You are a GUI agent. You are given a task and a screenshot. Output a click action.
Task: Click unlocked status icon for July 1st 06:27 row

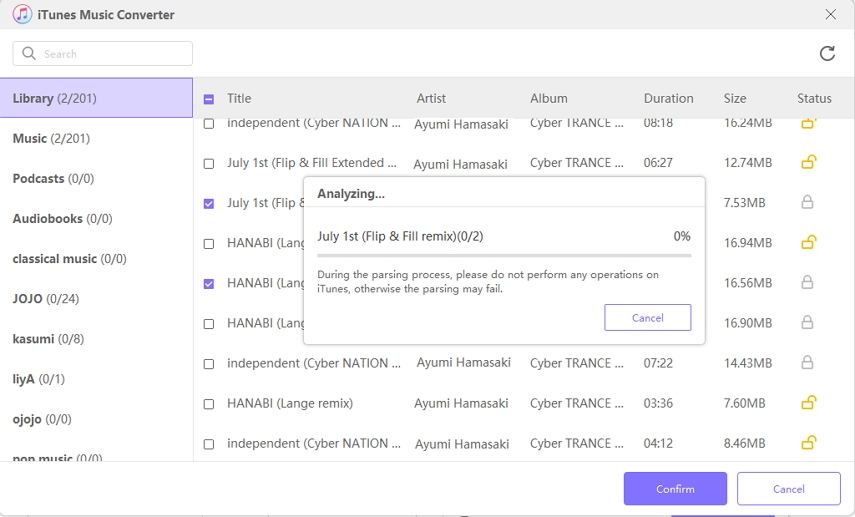tap(808, 163)
